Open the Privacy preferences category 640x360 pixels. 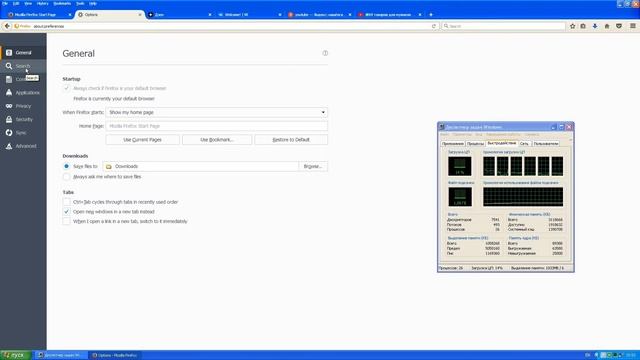[23, 106]
